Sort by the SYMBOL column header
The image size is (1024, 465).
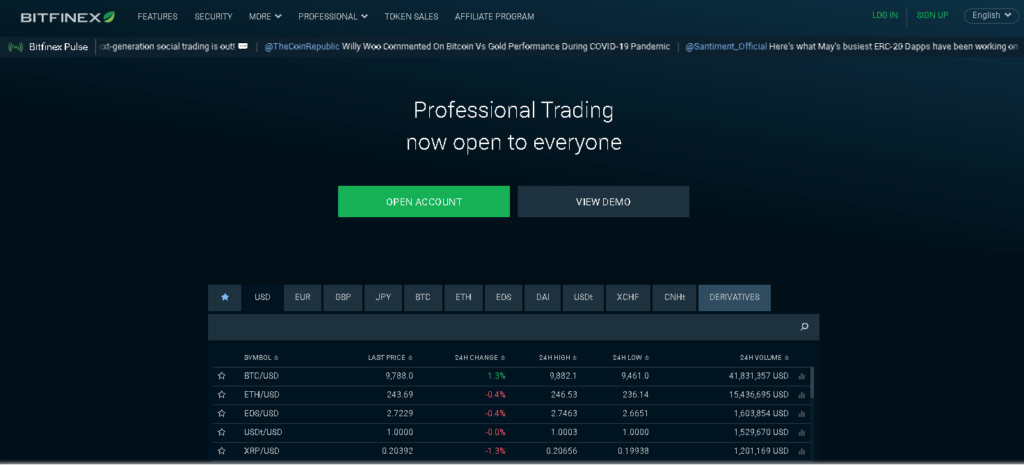pos(261,358)
